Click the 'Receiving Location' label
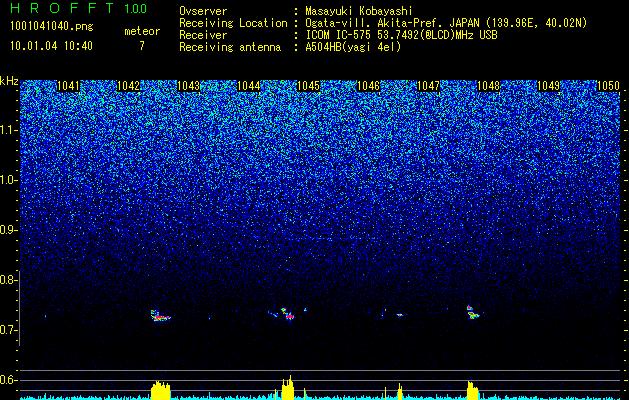The image size is (629, 400). pos(233,23)
